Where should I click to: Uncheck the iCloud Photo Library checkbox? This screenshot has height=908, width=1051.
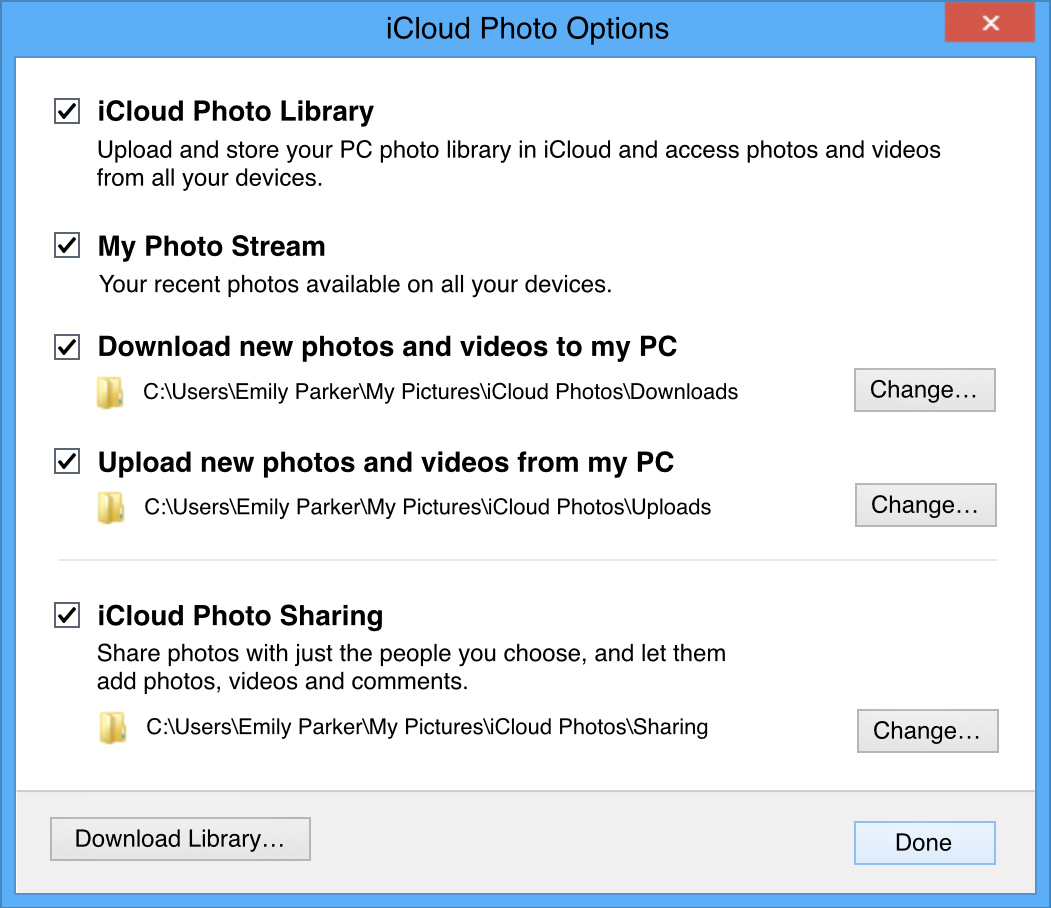67,111
